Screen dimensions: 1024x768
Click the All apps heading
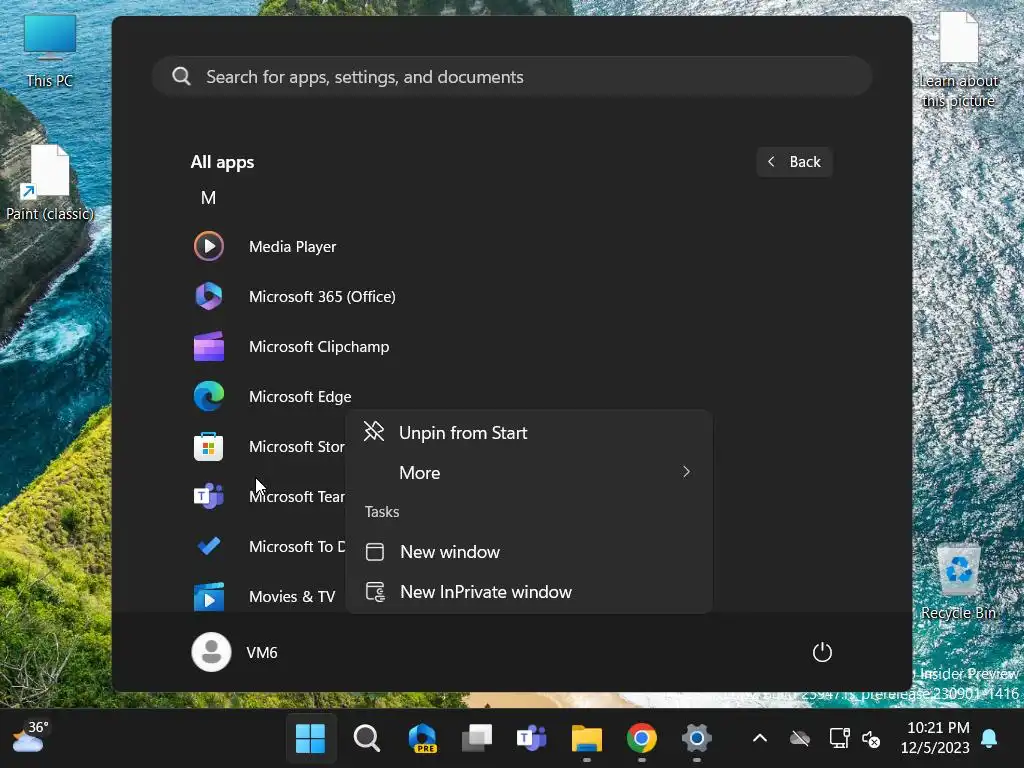coord(222,162)
